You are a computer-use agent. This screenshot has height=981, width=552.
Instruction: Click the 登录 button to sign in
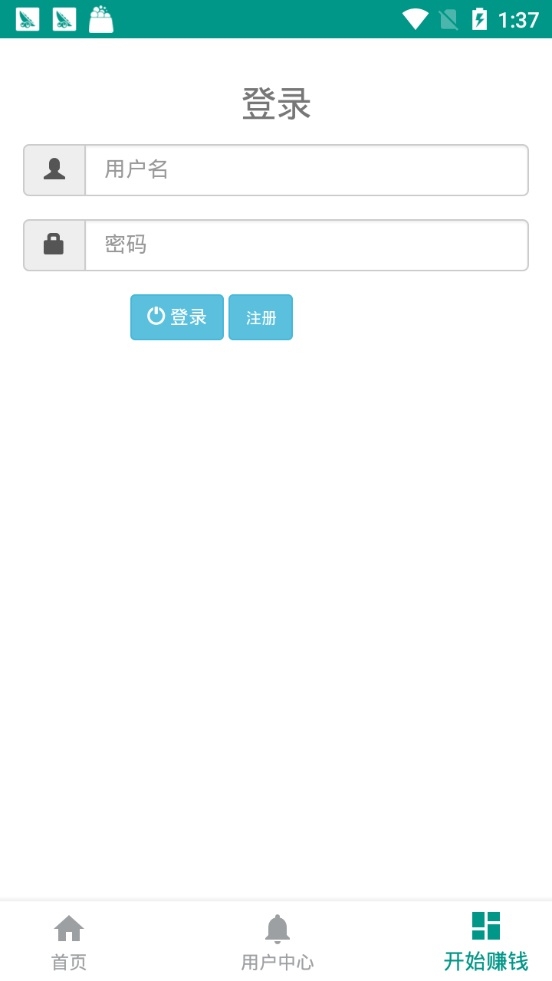tap(176, 317)
